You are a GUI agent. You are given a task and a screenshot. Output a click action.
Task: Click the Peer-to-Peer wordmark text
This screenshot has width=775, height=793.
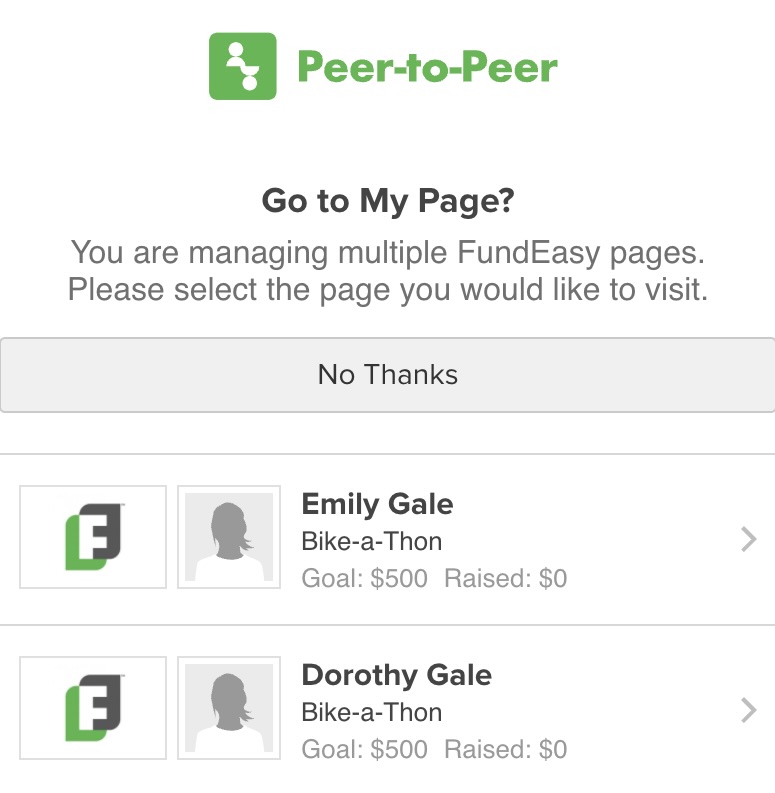pos(427,67)
